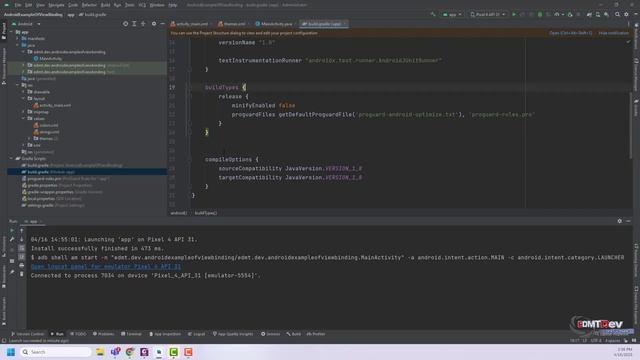Image resolution: width=640 pixels, height=360 pixels.
Task: Click Sync Project with Gradle Files icon
Action: [589, 14]
